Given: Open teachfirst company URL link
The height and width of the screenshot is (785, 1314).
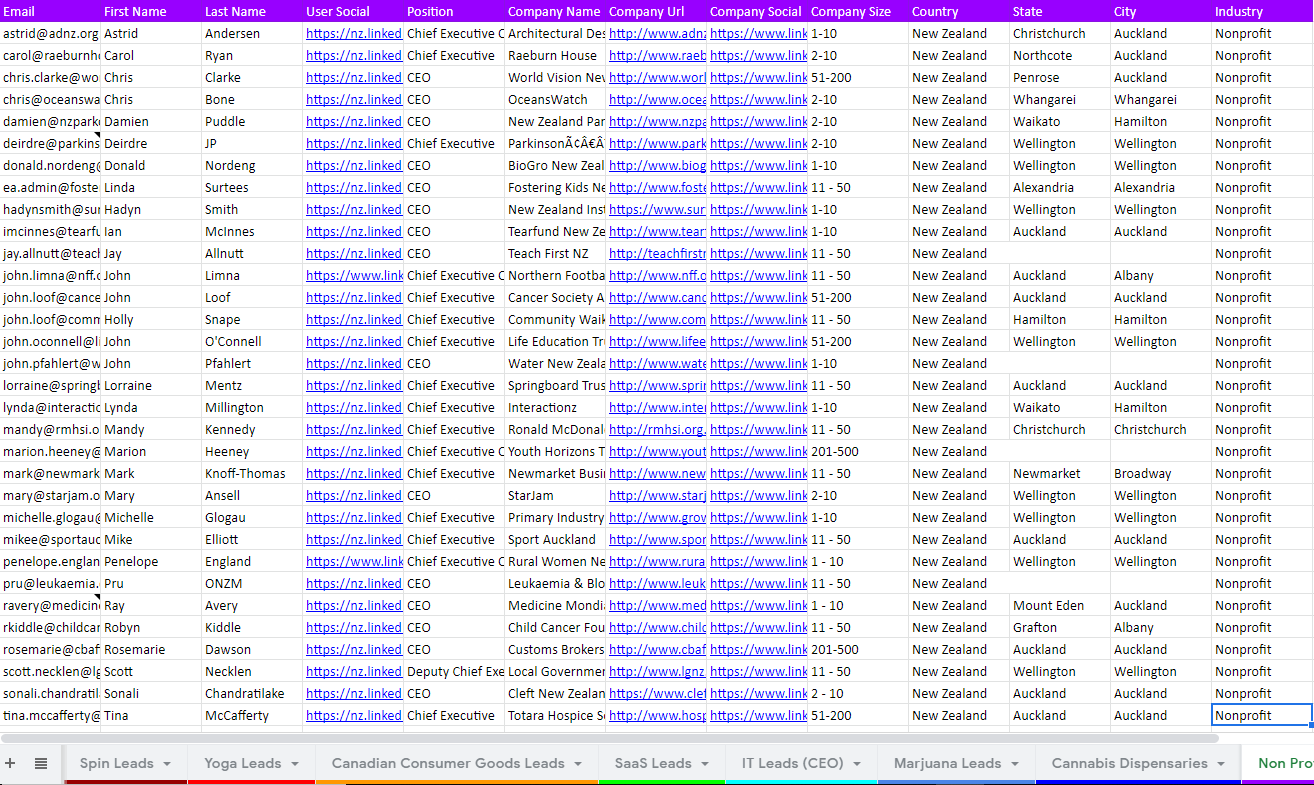Looking at the screenshot, I should (x=657, y=253).
